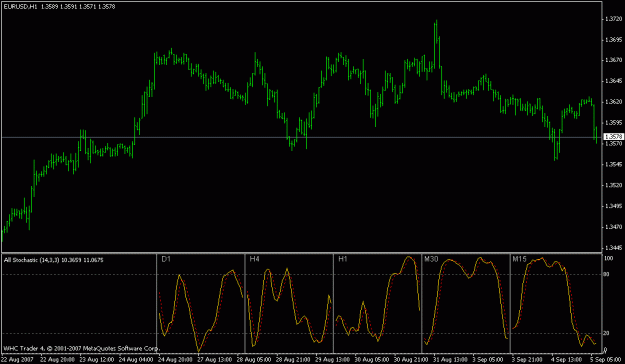The image size is (625, 364).
Task: Select the M15 stochastic panel label
Action: tap(519, 259)
